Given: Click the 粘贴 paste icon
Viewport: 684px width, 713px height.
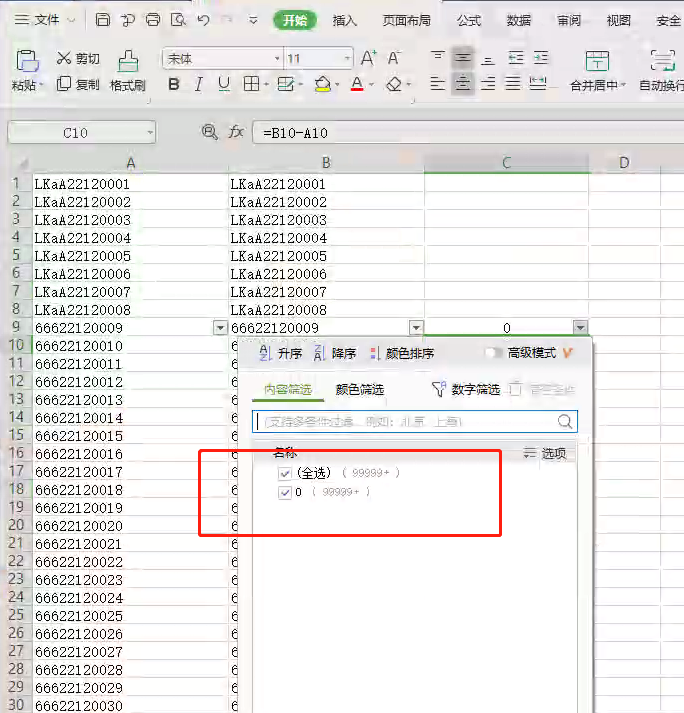Looking at the screenshot, I should pos(27,60).
